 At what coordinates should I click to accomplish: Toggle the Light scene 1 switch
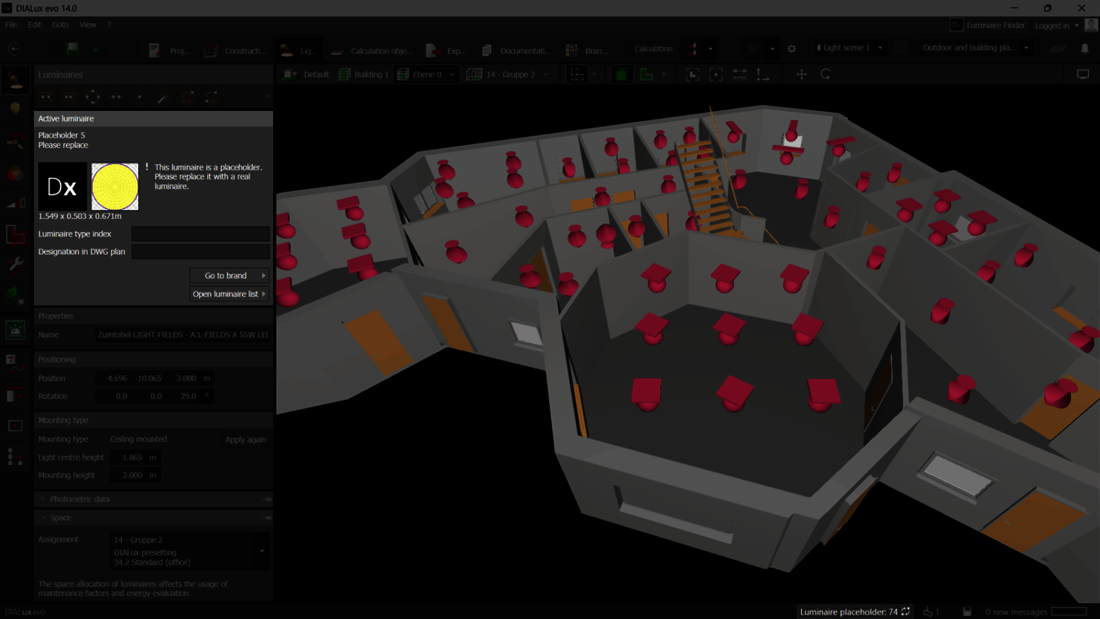click(x=818, y=46)
